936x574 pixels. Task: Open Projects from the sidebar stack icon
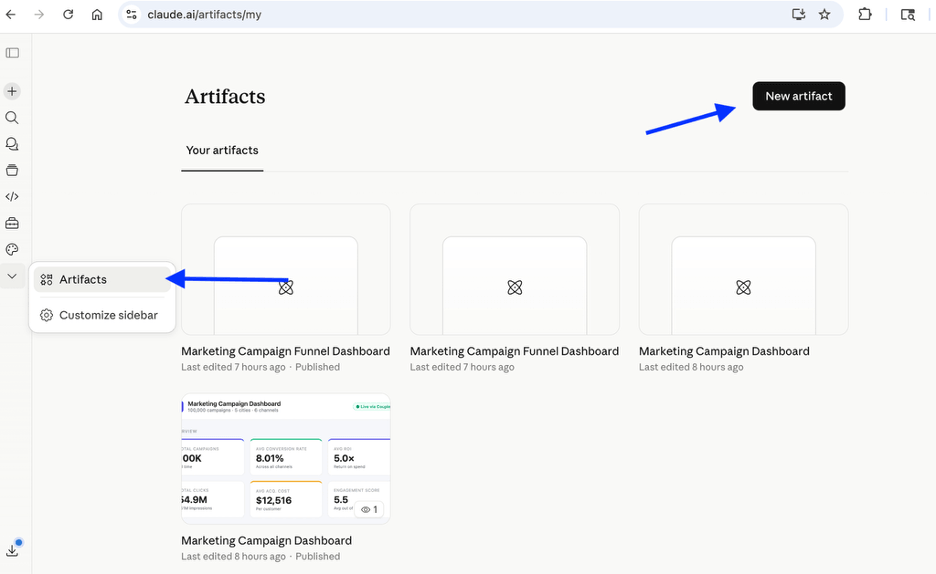coord(12,170)
